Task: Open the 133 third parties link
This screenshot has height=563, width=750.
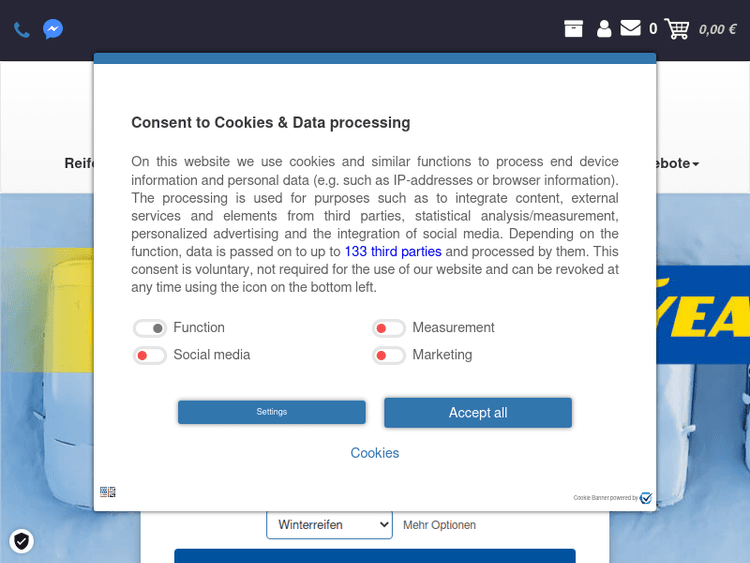Action: (x=393, y=252)
